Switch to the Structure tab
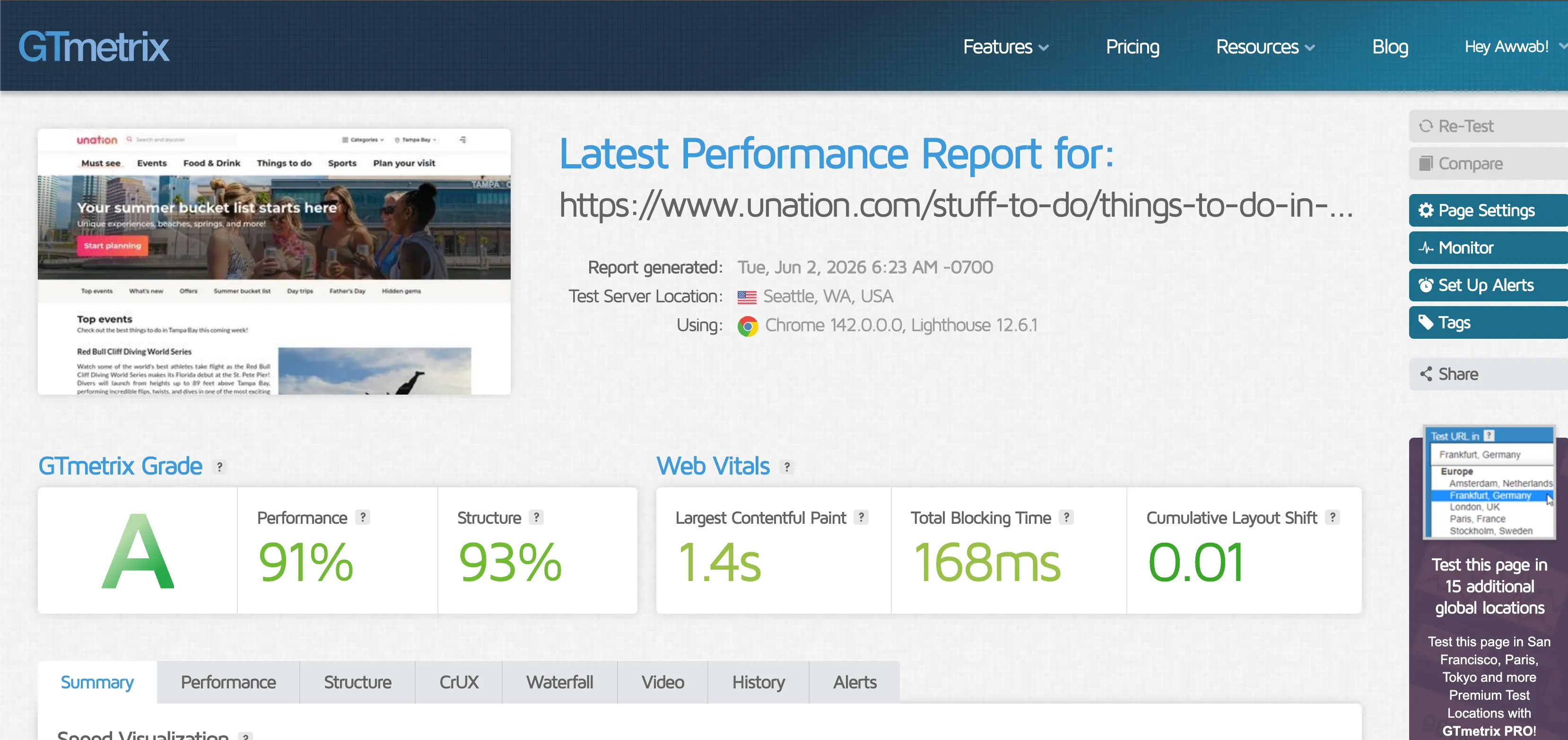Viewport: 1568px width, 740px height. tap(357, 682)
